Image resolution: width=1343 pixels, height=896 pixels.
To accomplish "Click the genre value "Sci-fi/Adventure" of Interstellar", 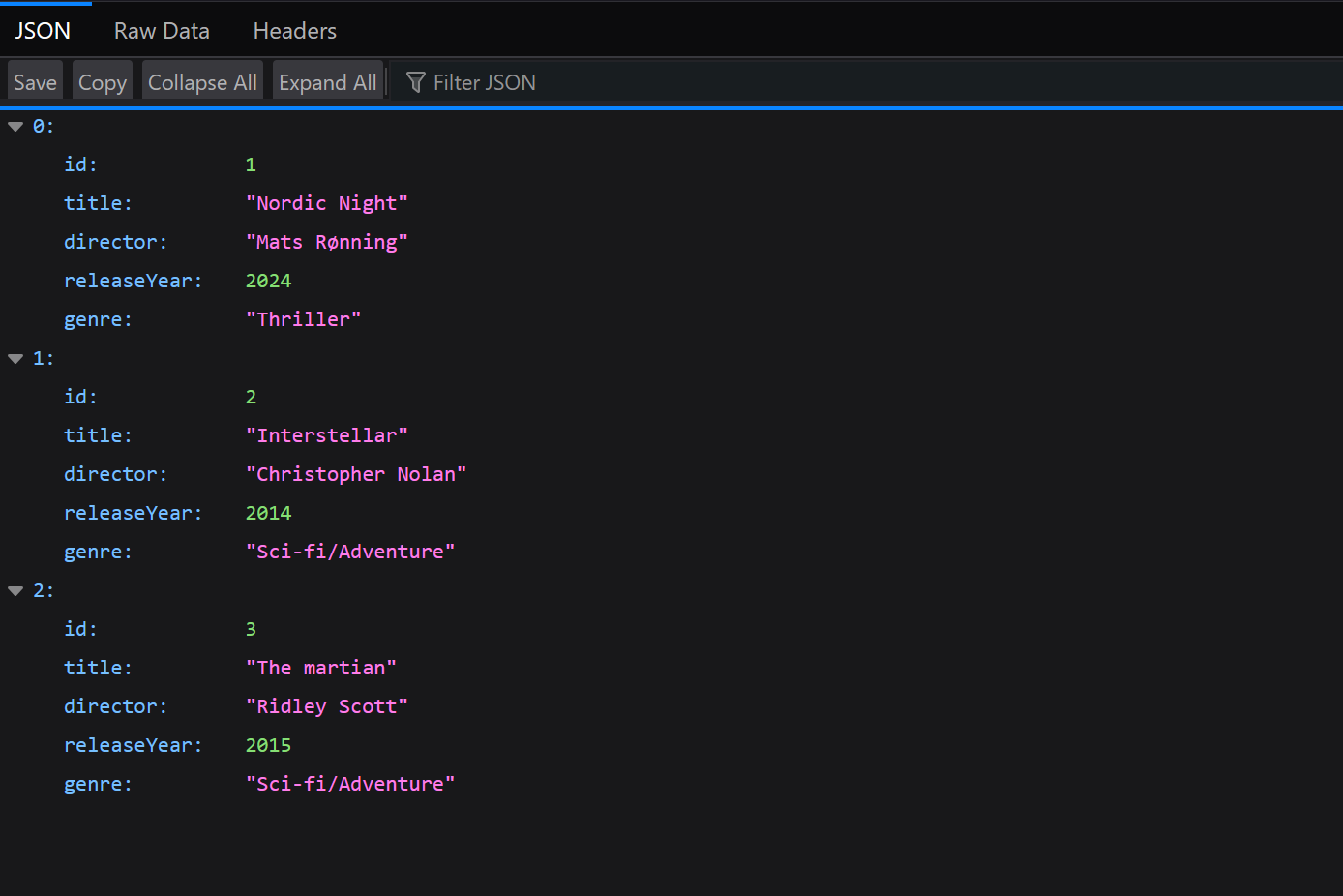I will 350,551.
